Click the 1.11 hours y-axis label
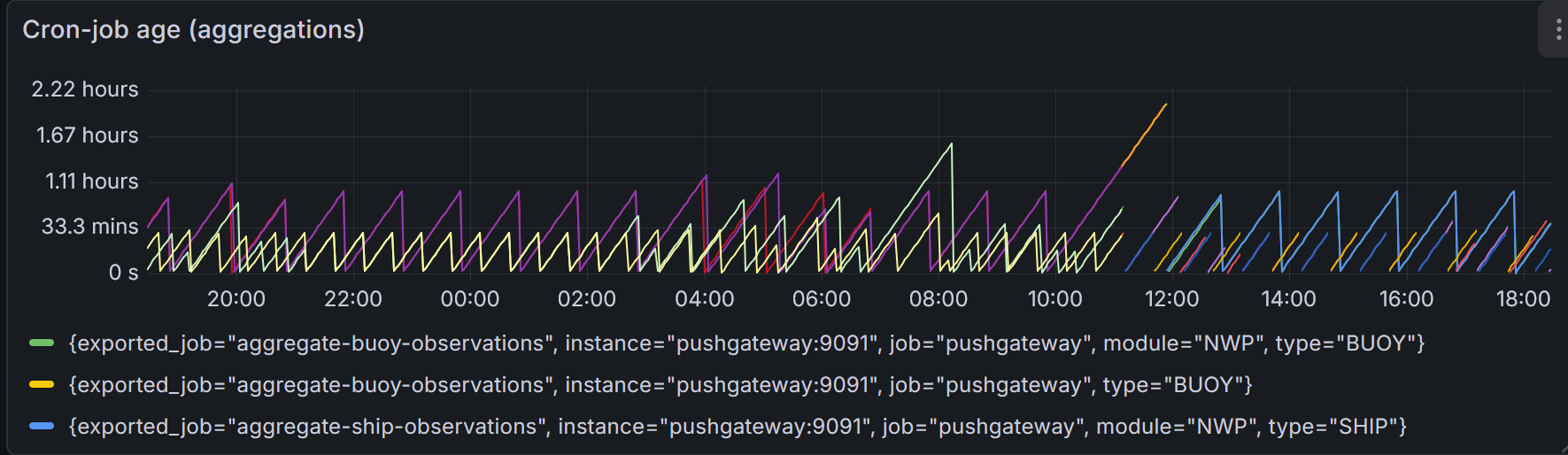The height and width of the screenshot is (455, 1568). tap(91, 181)
